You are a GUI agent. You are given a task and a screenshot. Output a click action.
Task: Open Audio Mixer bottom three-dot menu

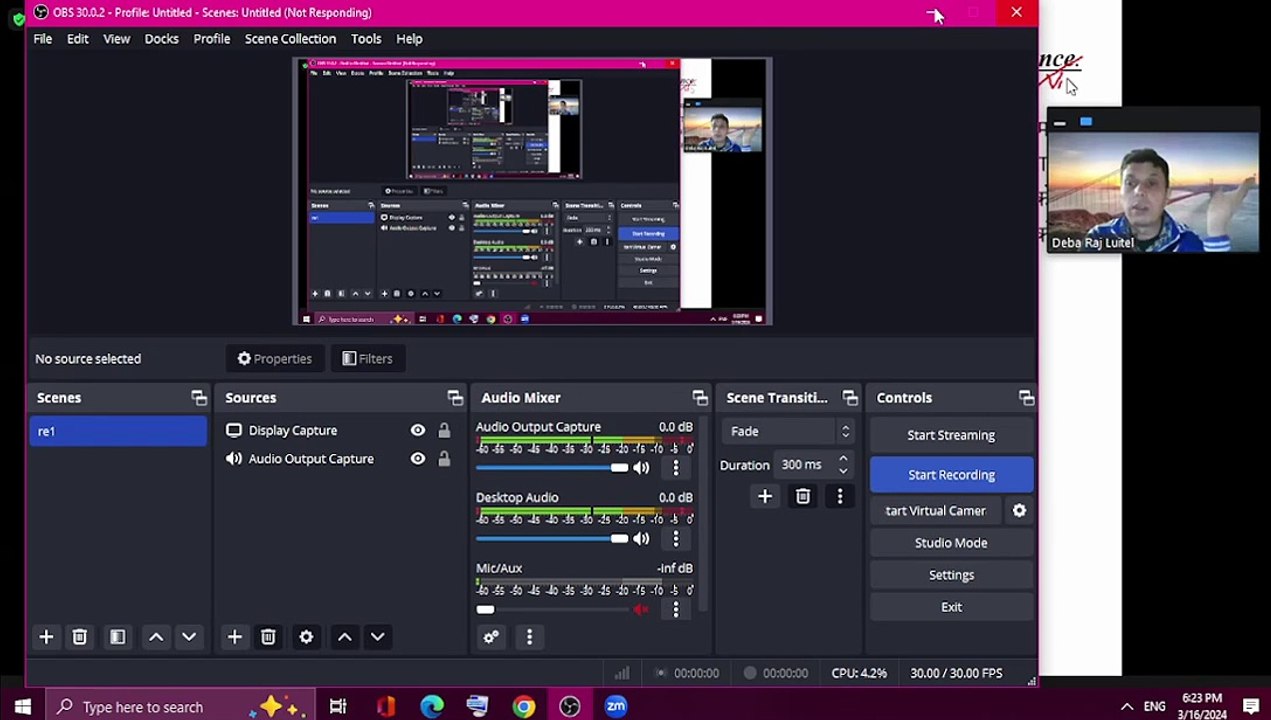pos(529,637)
